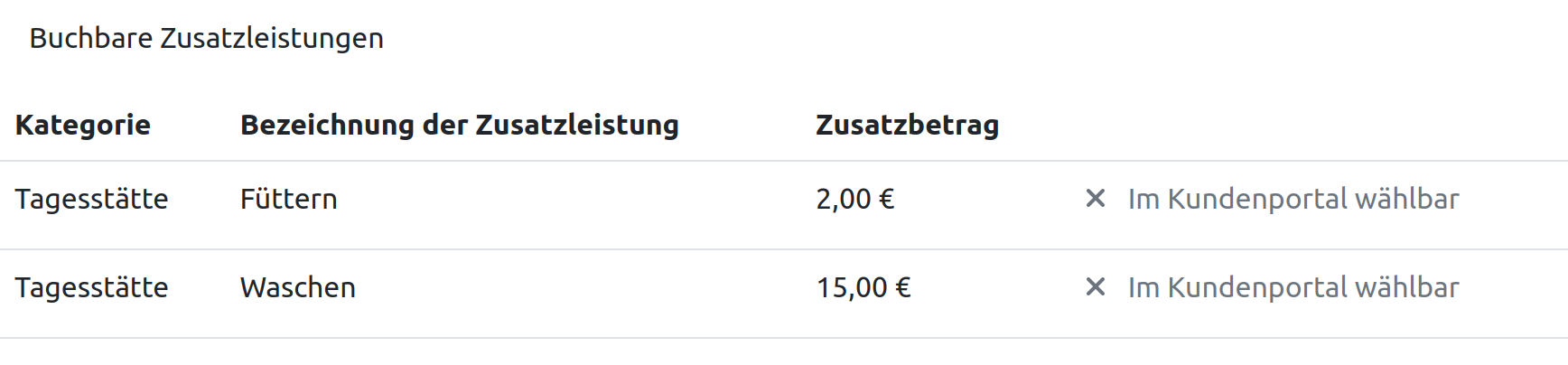Click Tagesstätte category in the Waschen row

91,287
